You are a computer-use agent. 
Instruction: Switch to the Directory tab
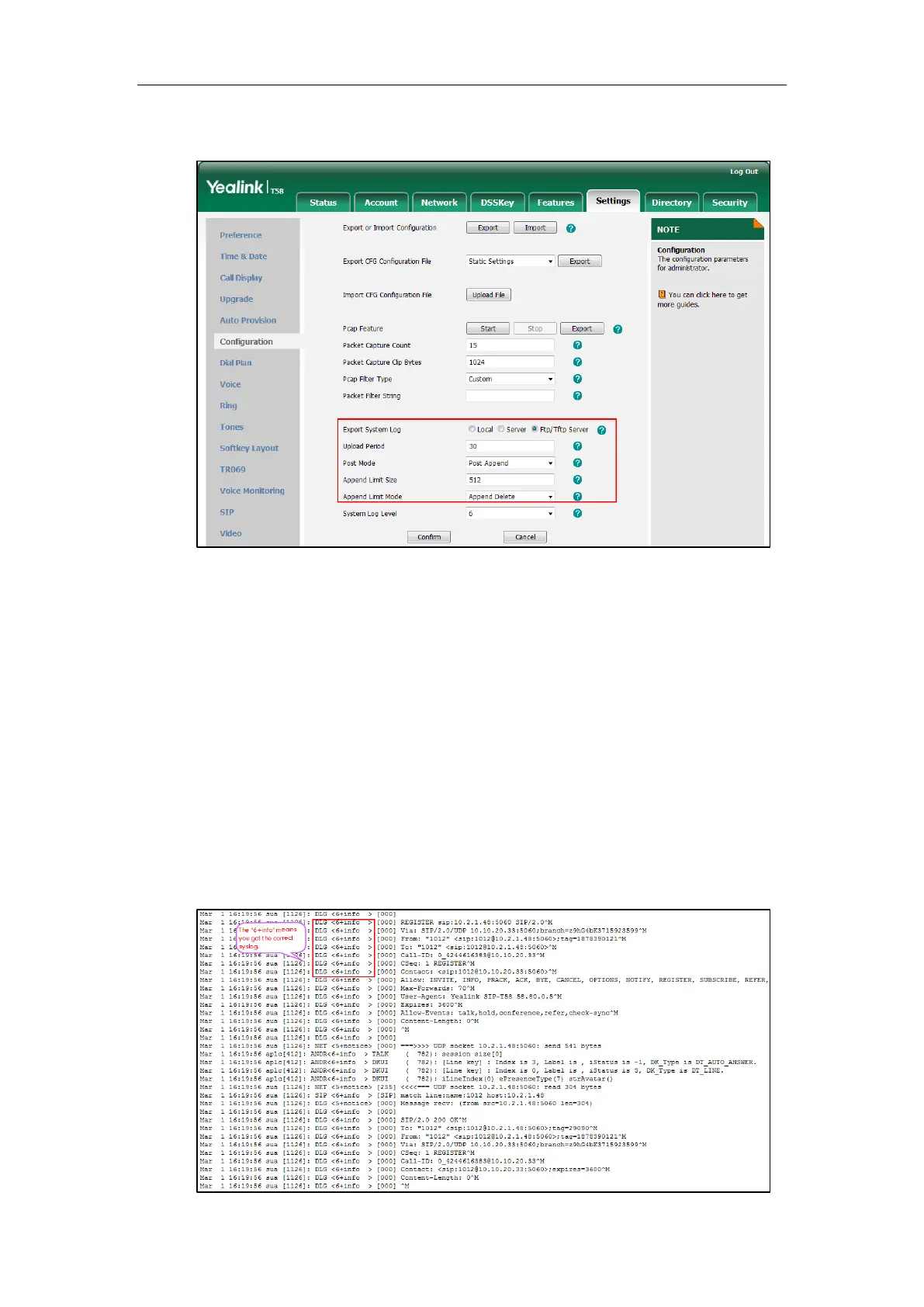pos(671,203)
